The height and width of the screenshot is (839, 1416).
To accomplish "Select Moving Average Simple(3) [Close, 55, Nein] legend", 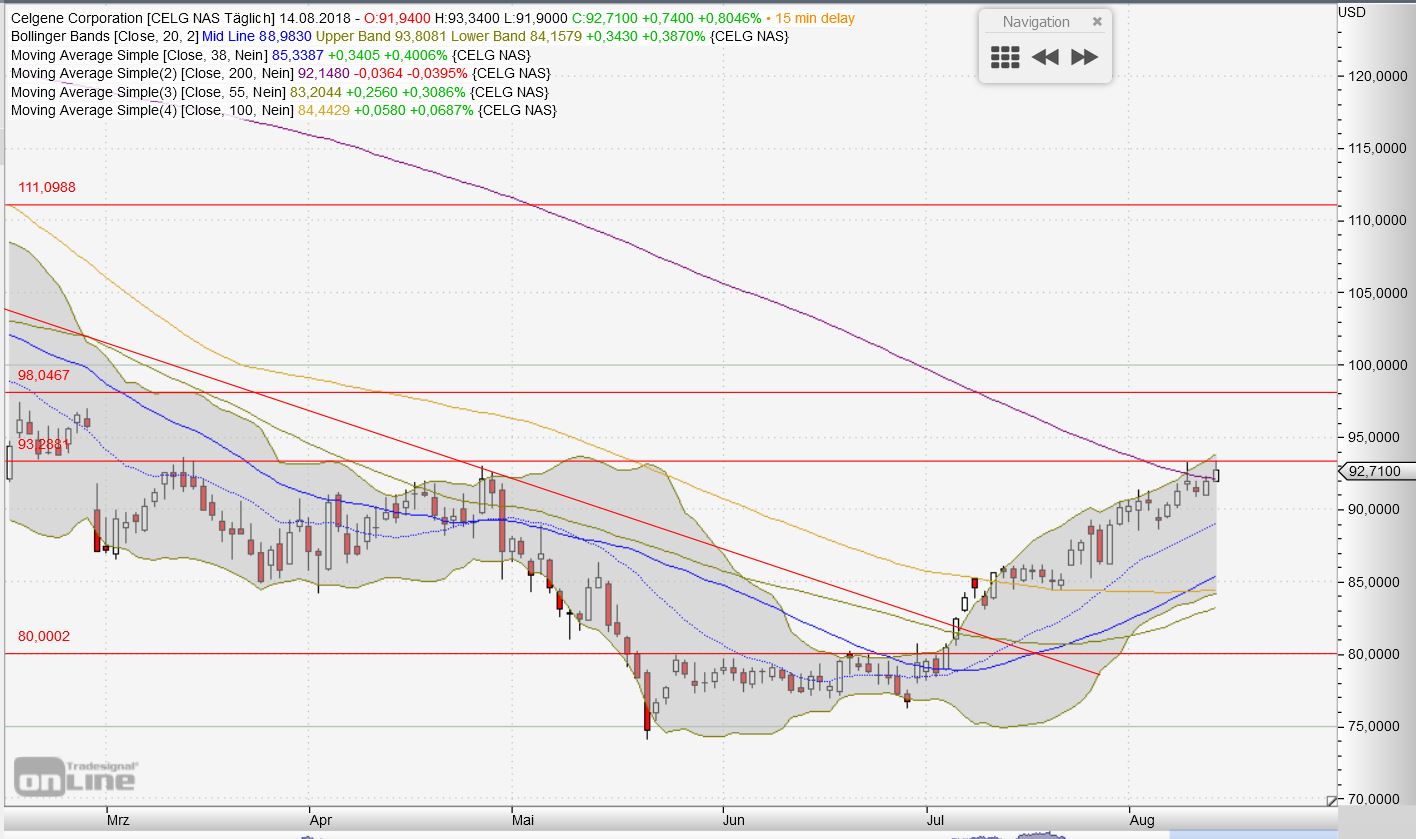I will [x=148, y=92].
